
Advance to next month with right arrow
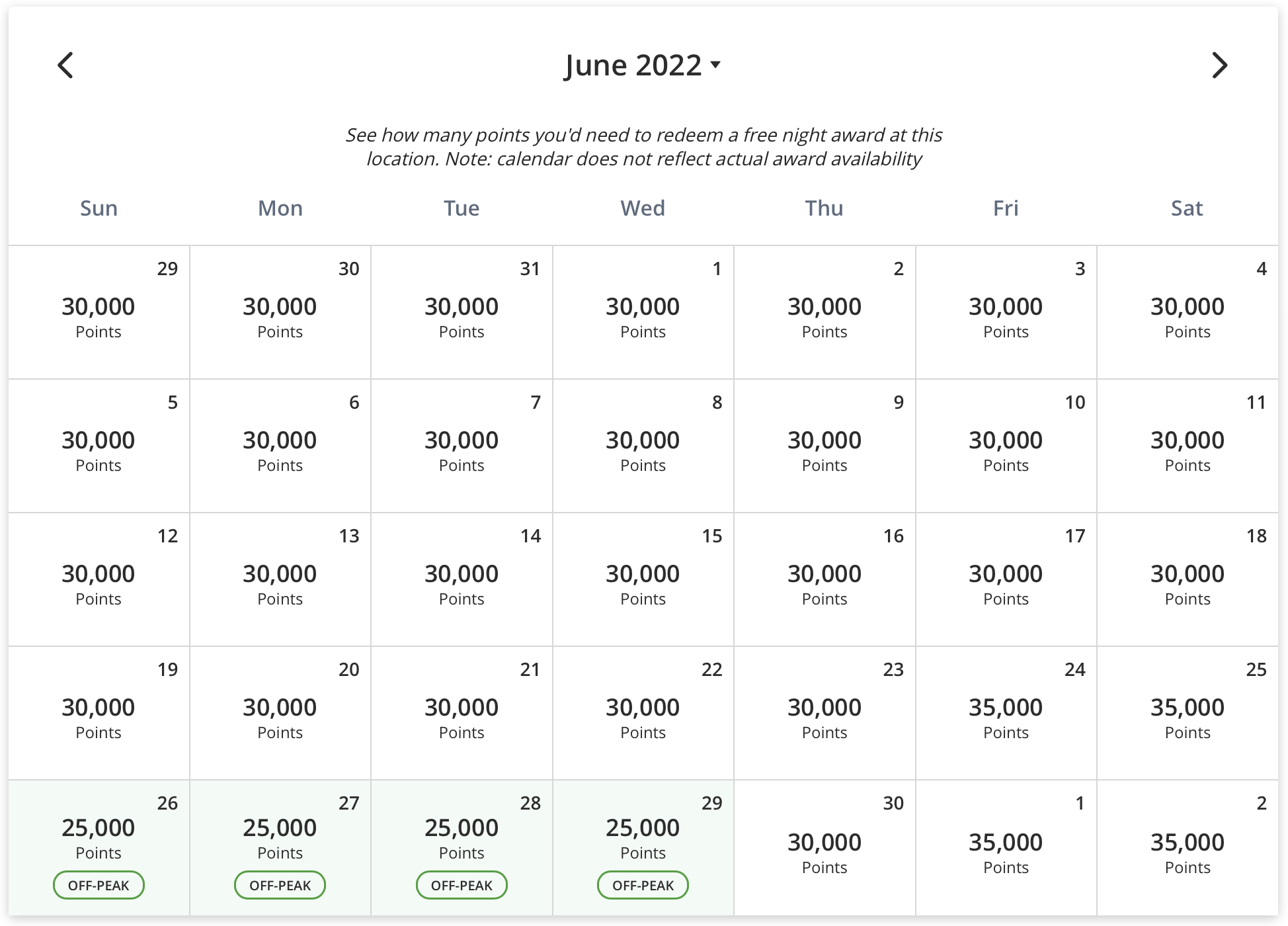(x=1220, y=65)
